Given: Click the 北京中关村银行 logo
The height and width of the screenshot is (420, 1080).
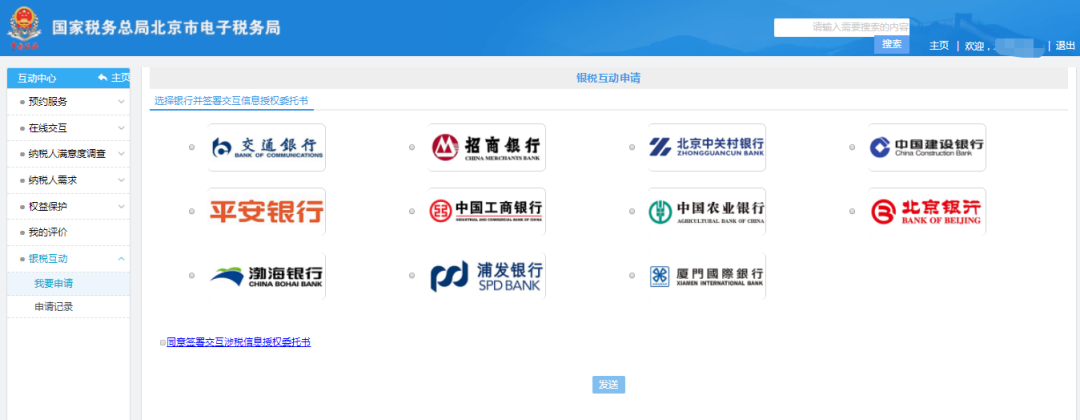Looking at the screenshot, I should (707, 147).
